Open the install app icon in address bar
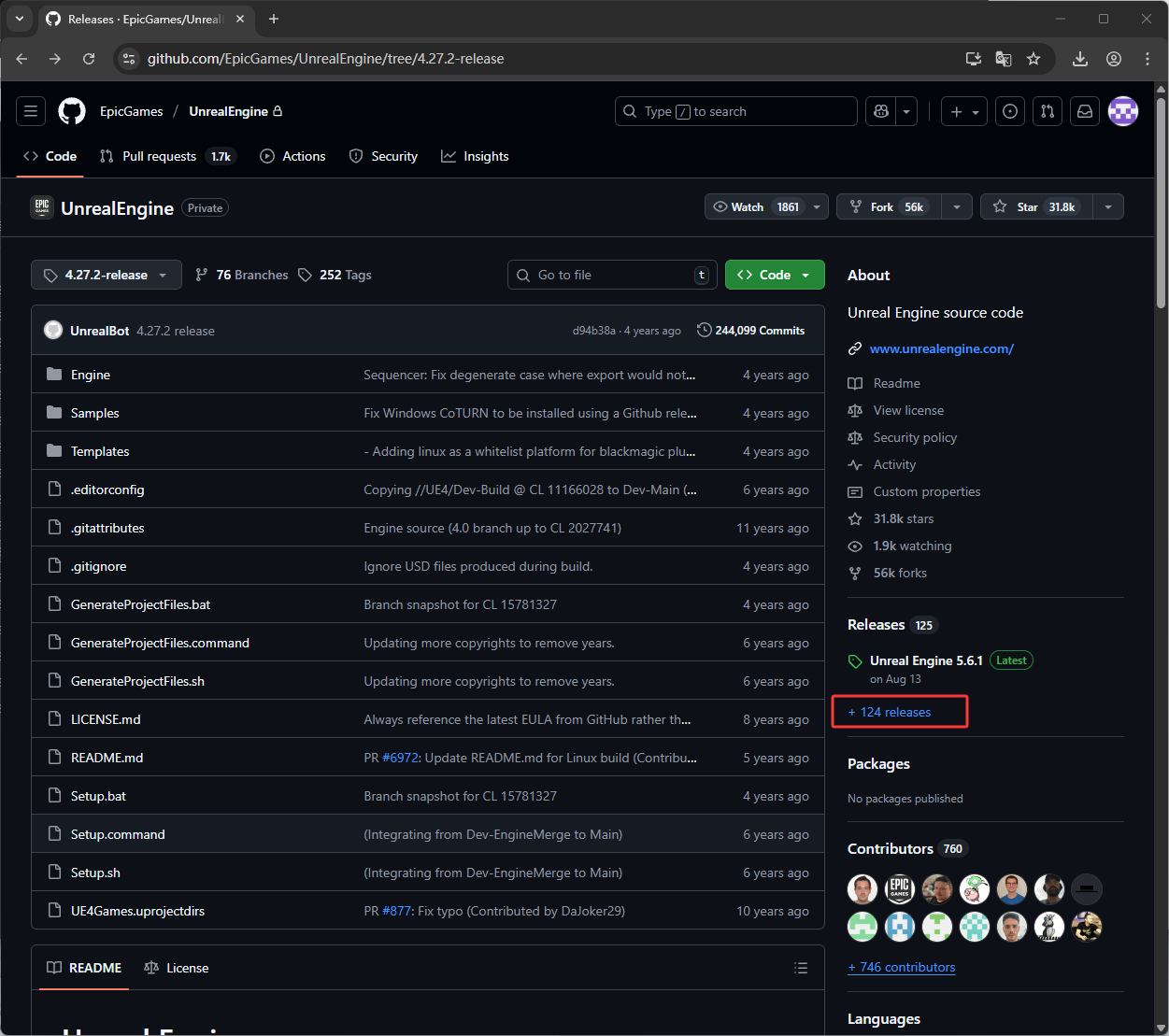Image resolution: width=1169 pixels, height=1036 pixels. tap(974, 59)
